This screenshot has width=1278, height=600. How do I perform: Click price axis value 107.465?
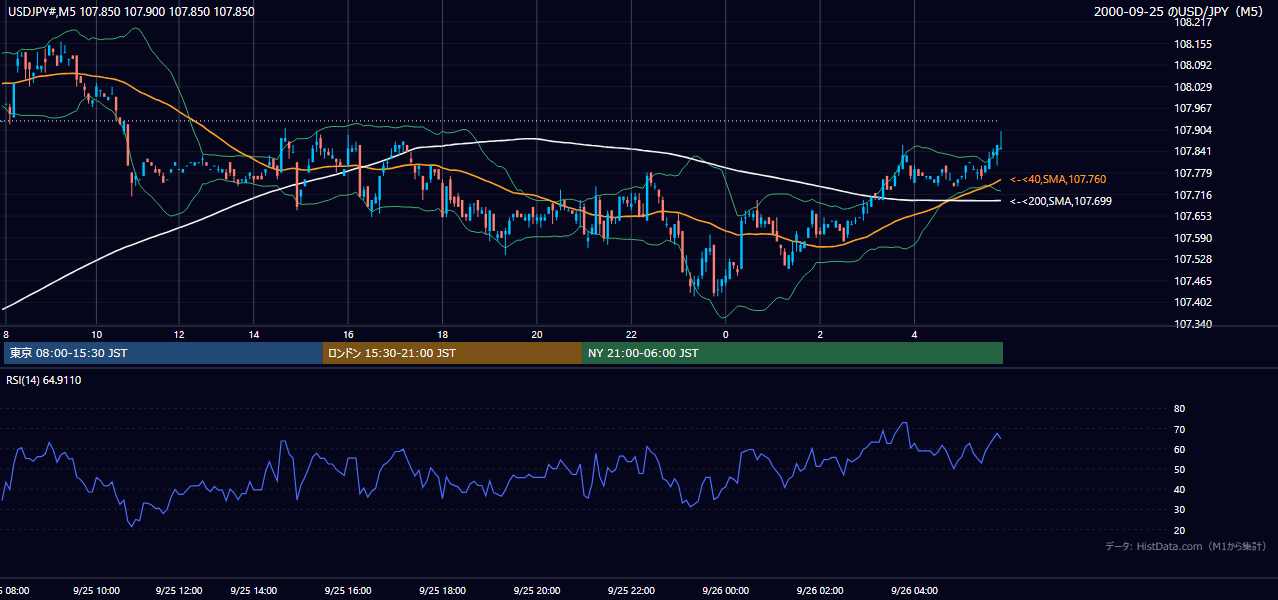[x=1192, y=281]
